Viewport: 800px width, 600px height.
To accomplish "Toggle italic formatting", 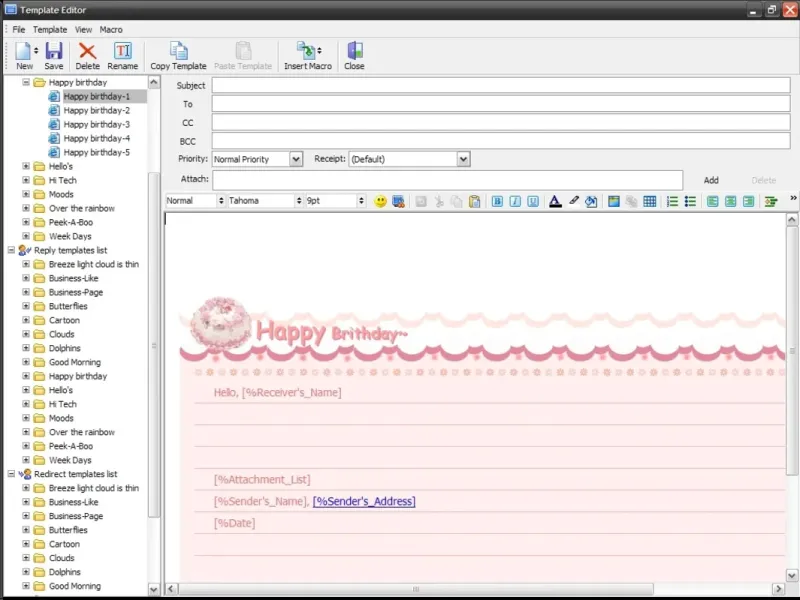I will point(515,201).
